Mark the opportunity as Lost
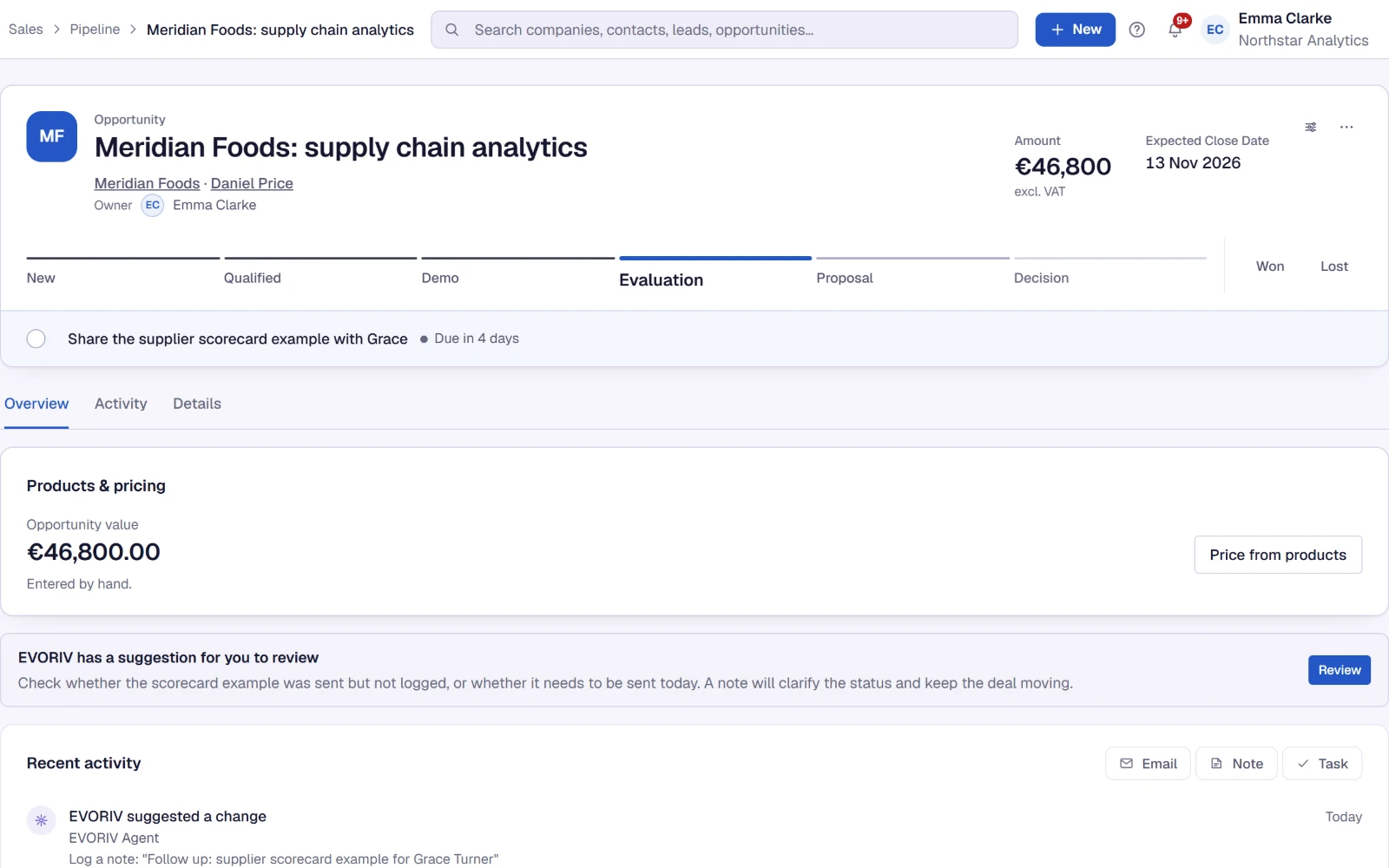 [1333, 266]
